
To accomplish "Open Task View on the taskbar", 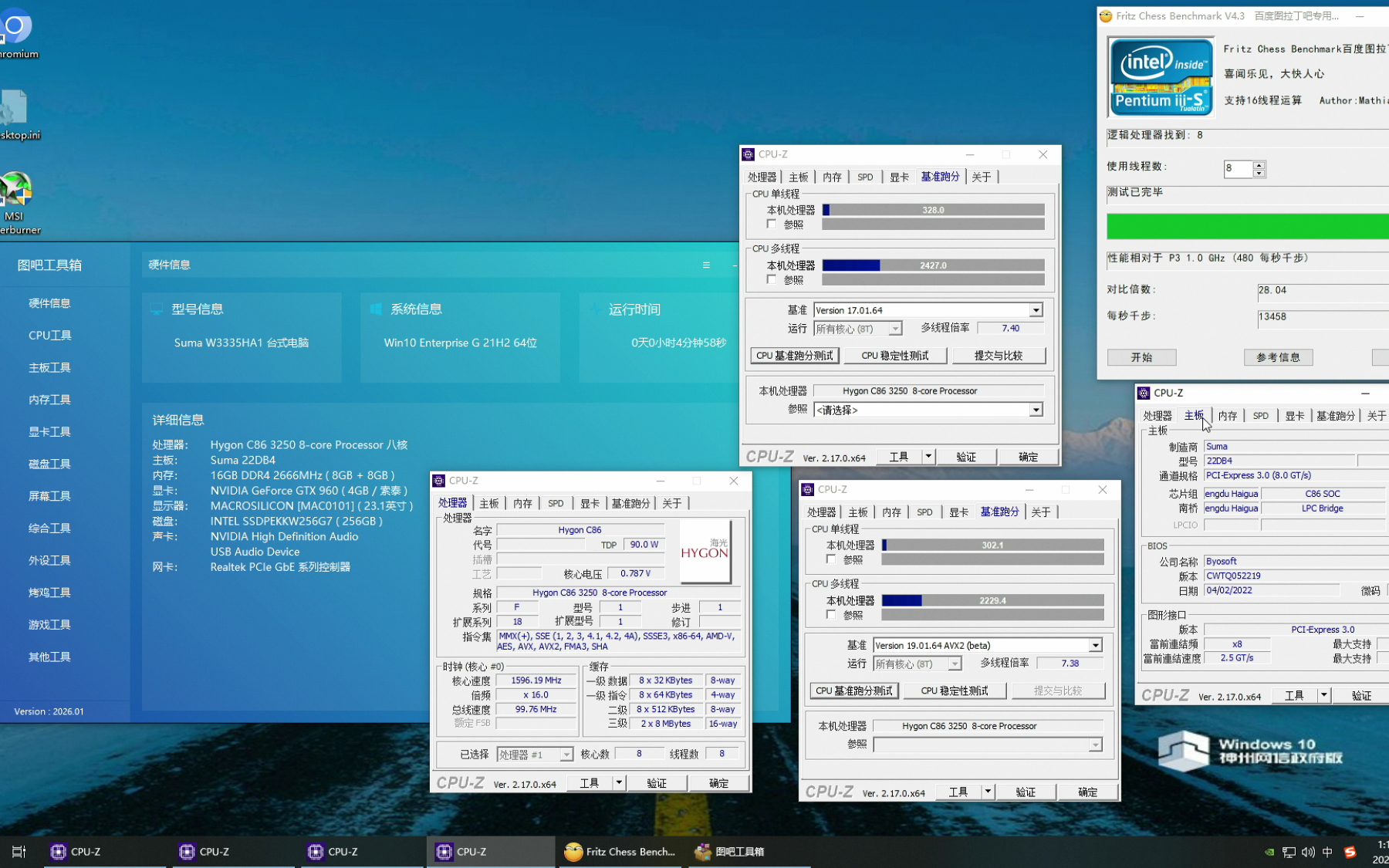I will 19,852.
